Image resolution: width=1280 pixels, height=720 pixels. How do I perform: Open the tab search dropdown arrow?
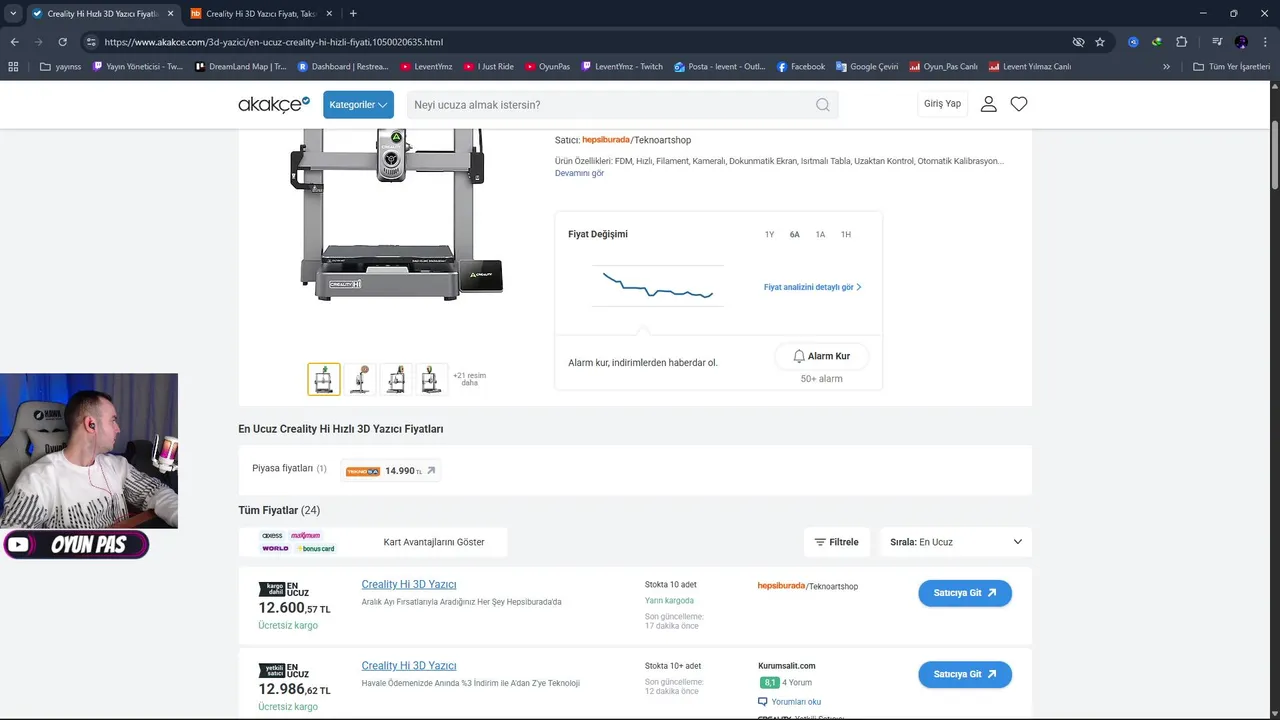click(12, 13)
